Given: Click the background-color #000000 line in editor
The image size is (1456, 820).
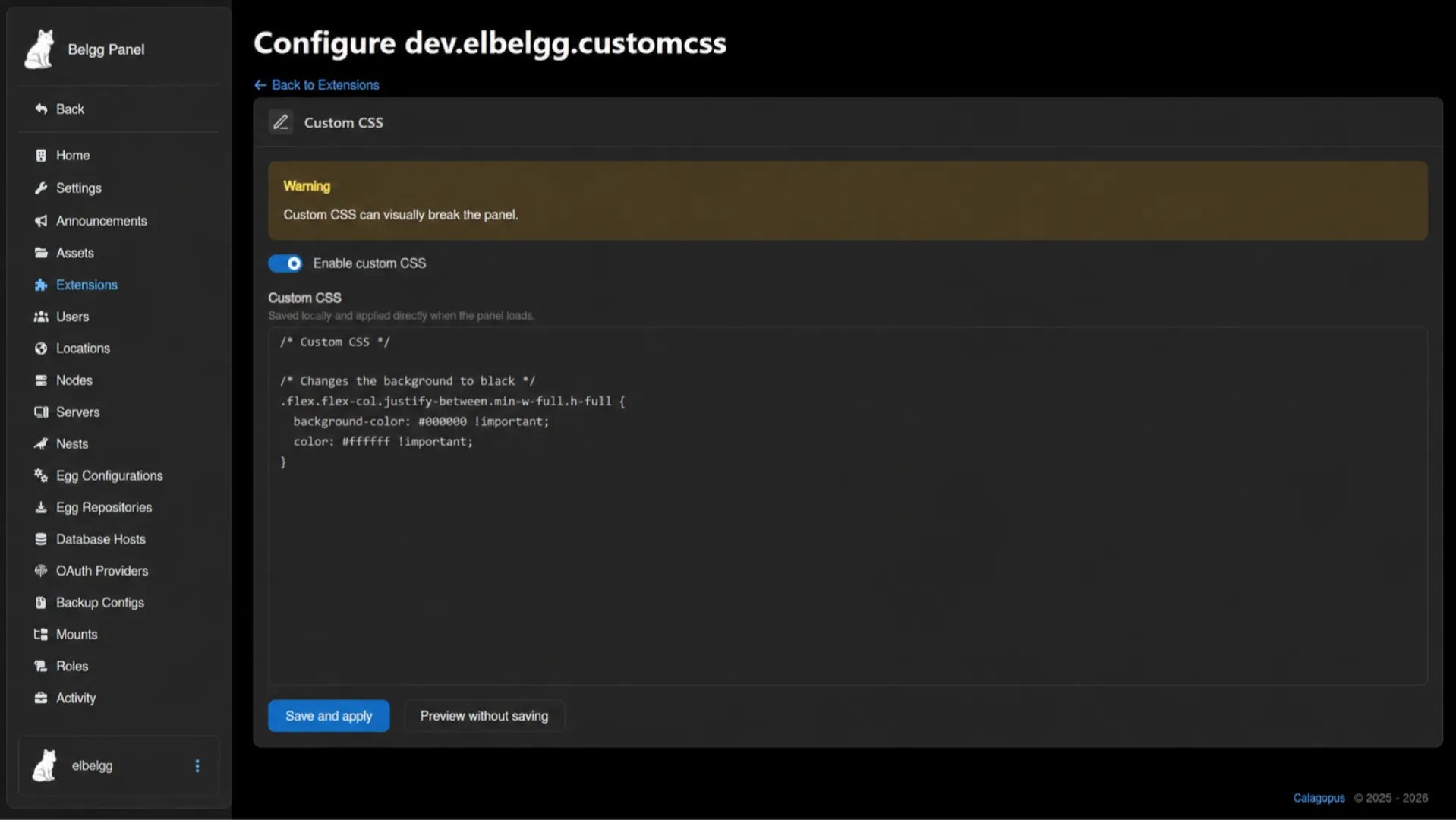Looking at the screenshot, I should [x=421, y=421].
